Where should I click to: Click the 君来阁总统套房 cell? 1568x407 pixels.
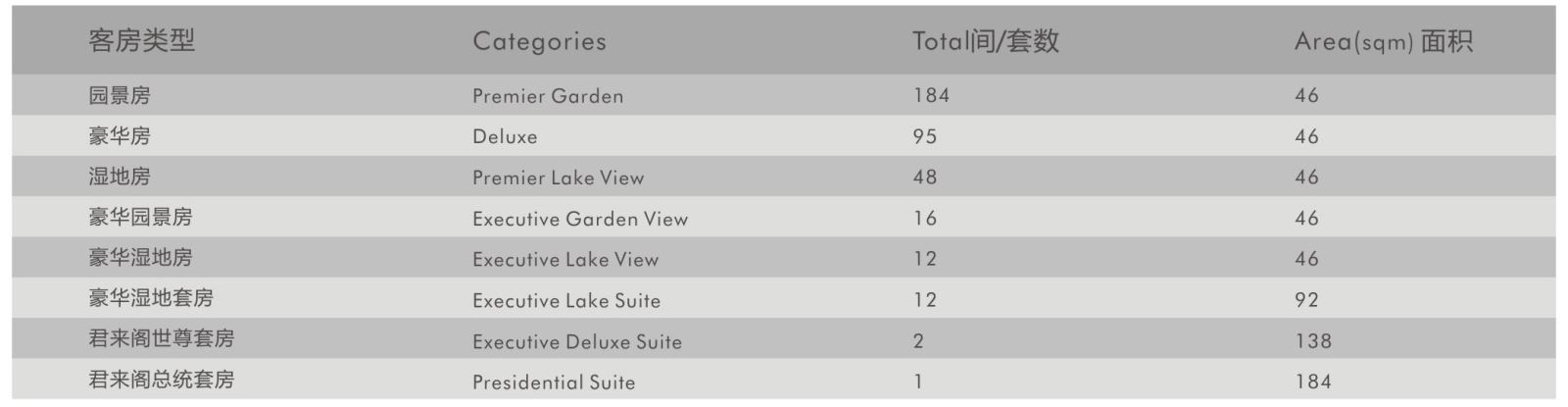pyautogui.click(x=162, y=380)
